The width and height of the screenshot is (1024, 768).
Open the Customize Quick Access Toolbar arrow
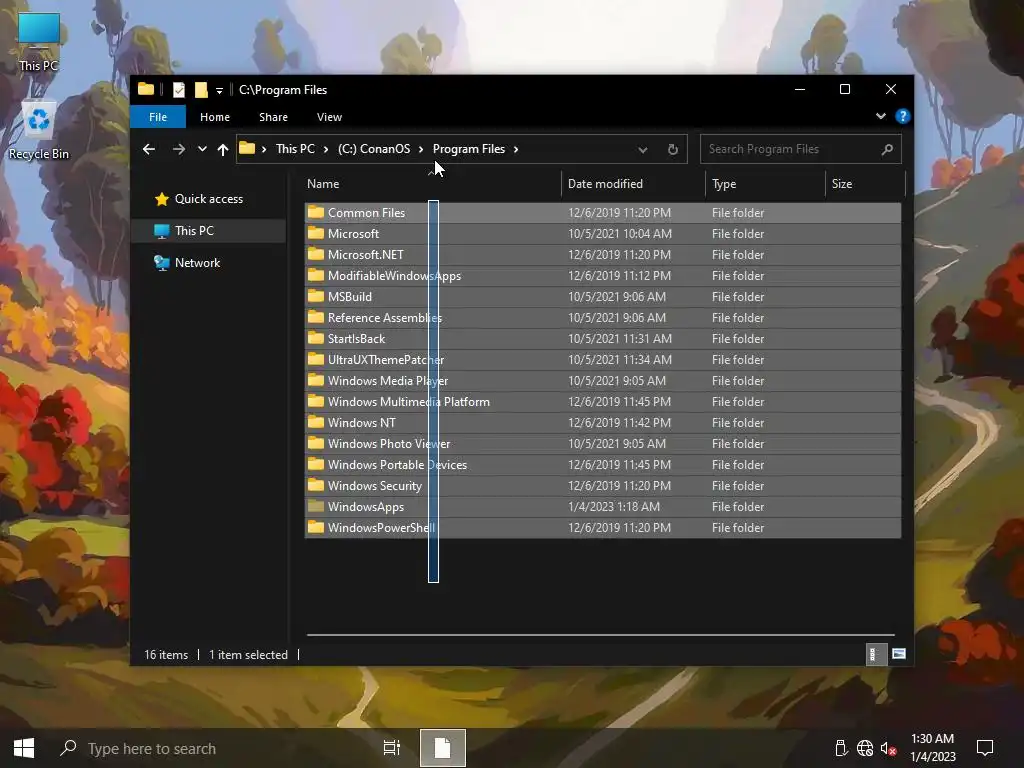coord(219,90)
